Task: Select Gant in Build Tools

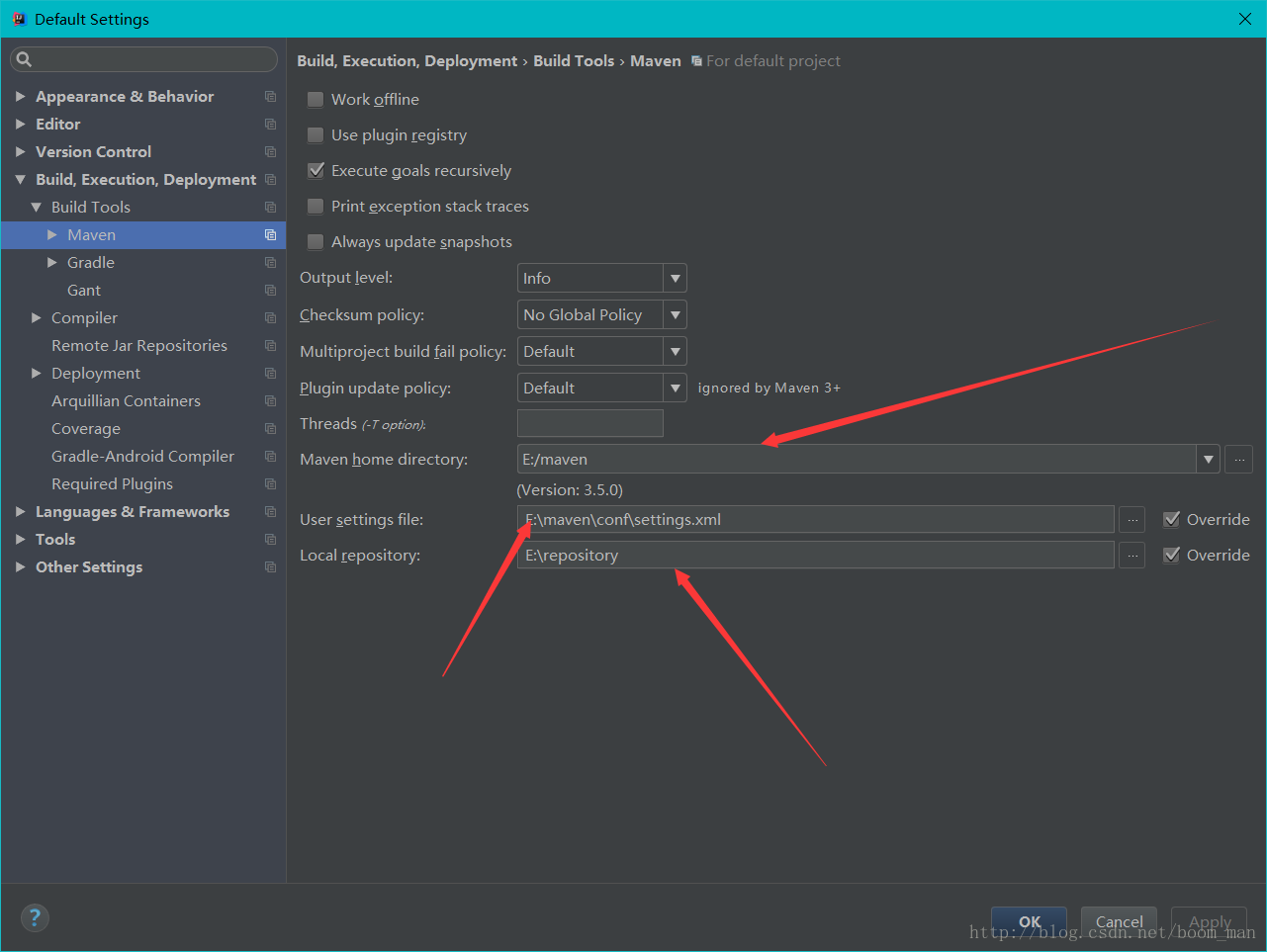Action: click(84, 291)
